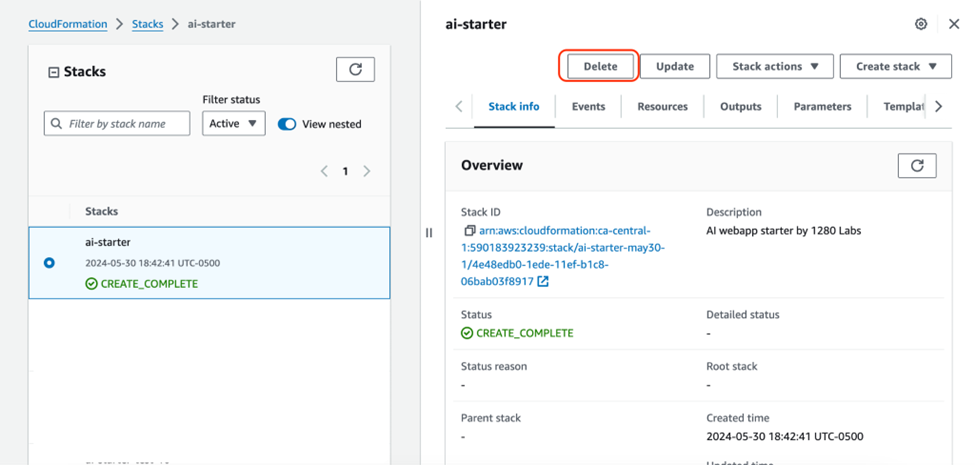Click the Delete button

pos(600,67)
